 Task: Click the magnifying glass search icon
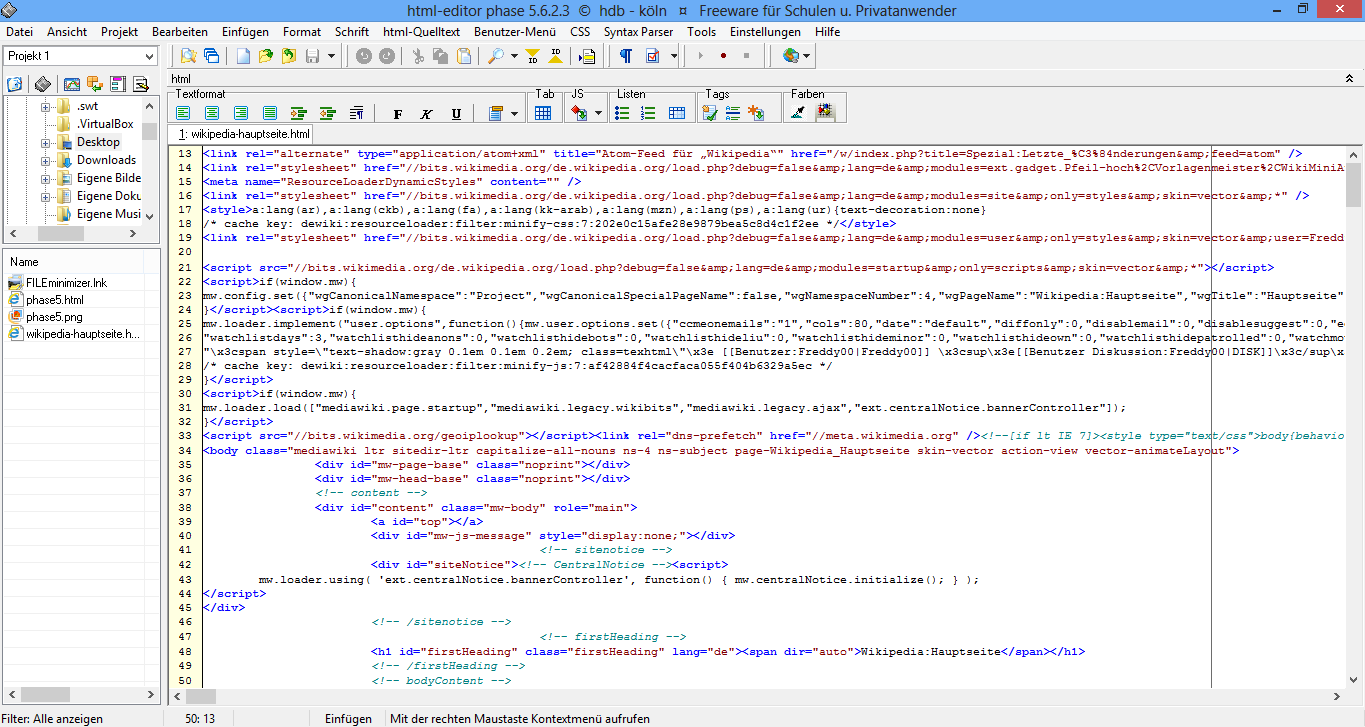point(495,56)
